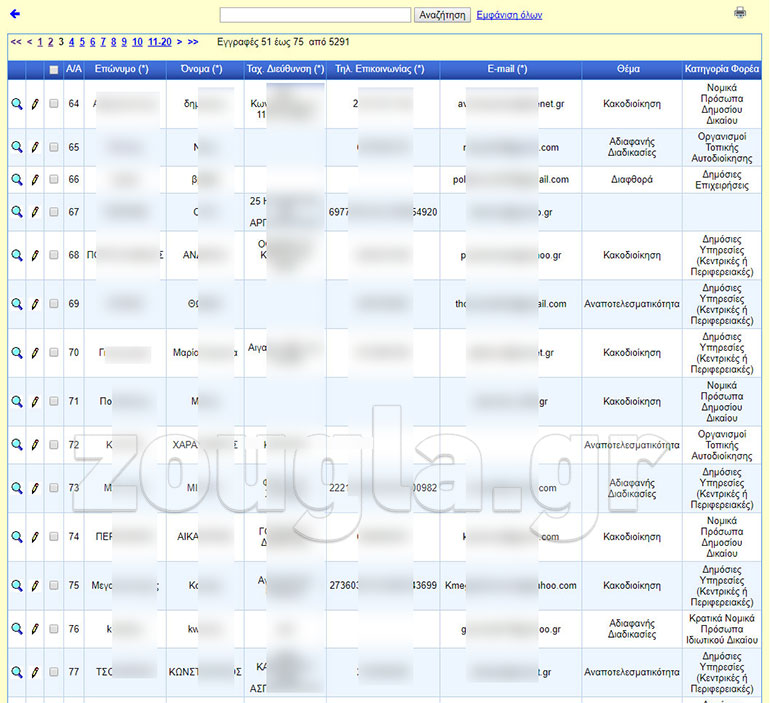Click the blue back arrow icon
Screen dimensions: 770x703
14,14
